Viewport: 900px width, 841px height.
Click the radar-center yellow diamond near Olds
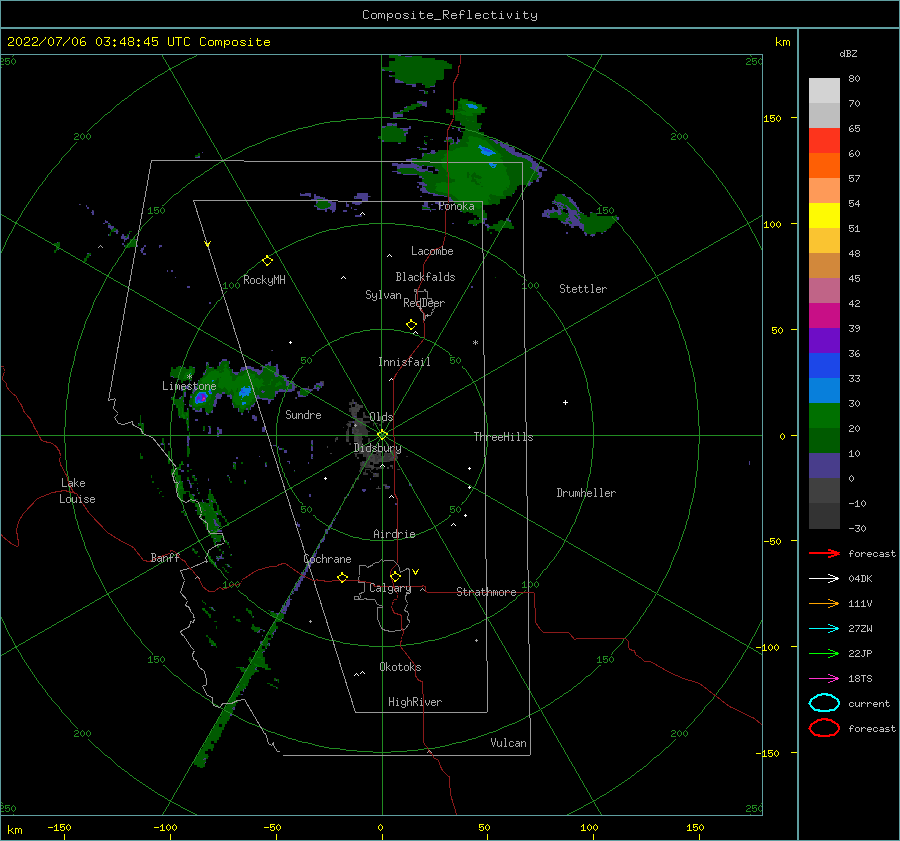point(382,435)
